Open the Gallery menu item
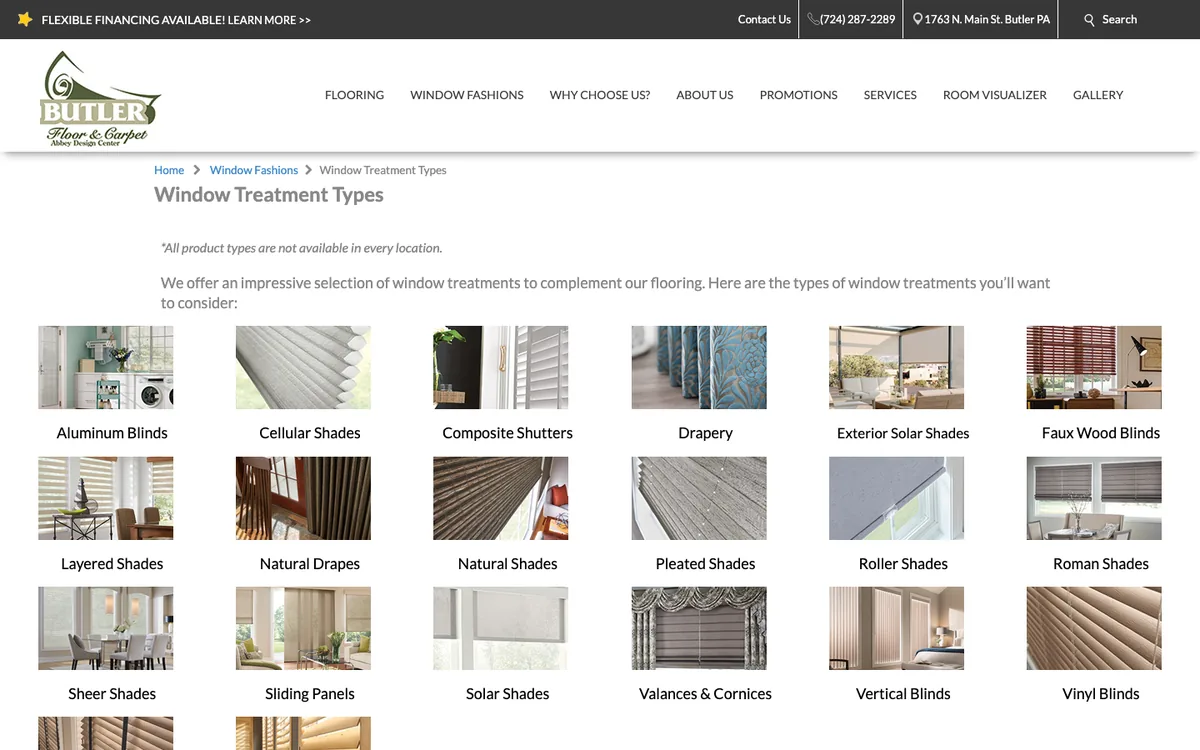 [x=1098, y=95]
